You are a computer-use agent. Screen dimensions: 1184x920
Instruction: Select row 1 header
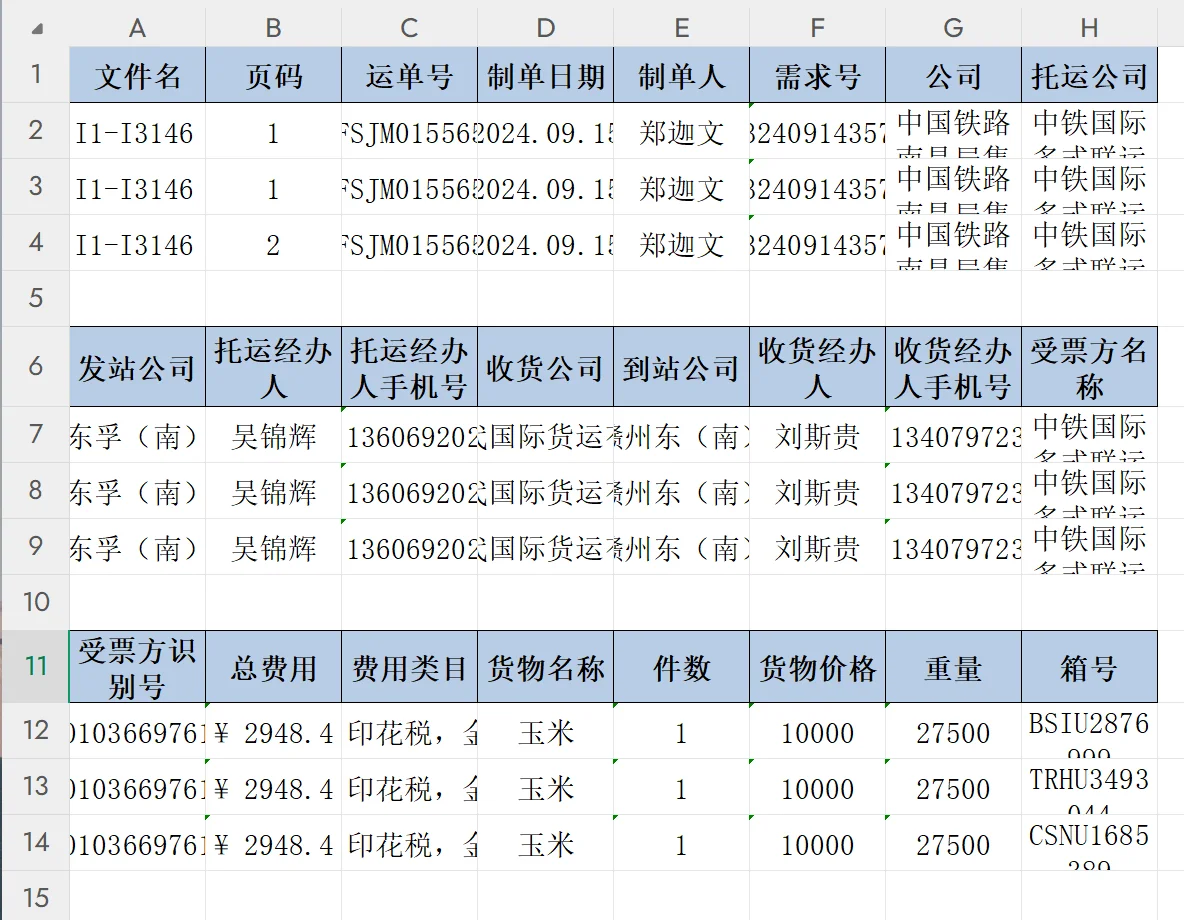tap(34, 75)
